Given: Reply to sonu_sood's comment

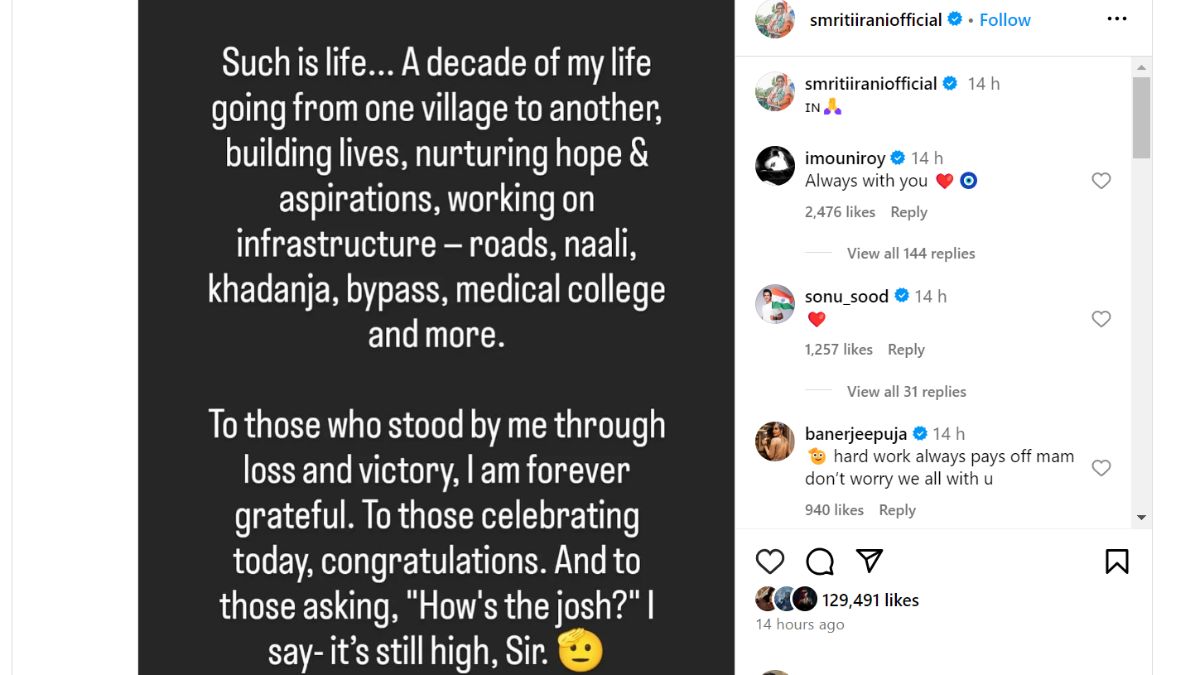Looking at the screenshot, I should pyautogui.click(x=906, y=350).
